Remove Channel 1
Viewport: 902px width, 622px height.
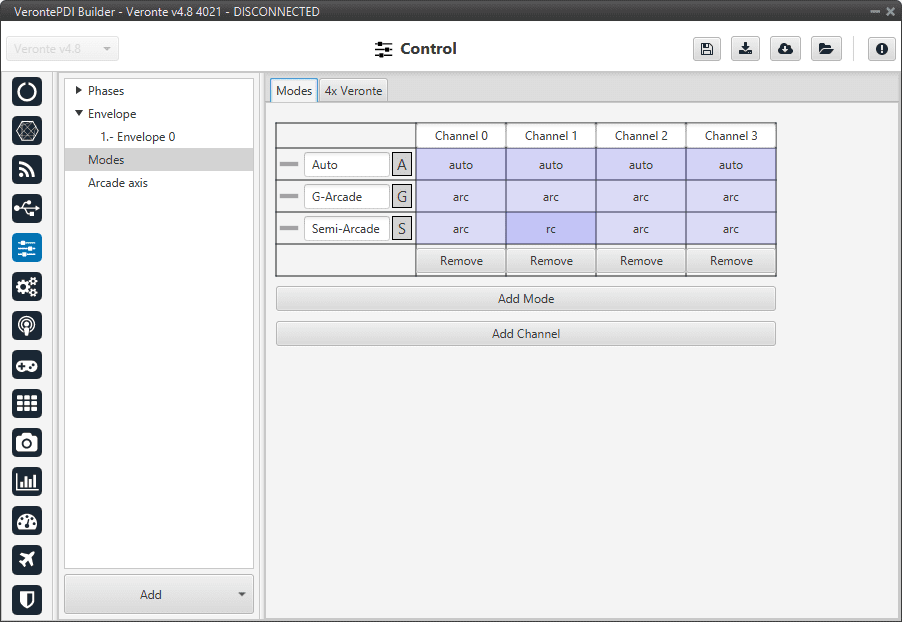[551, 261]
